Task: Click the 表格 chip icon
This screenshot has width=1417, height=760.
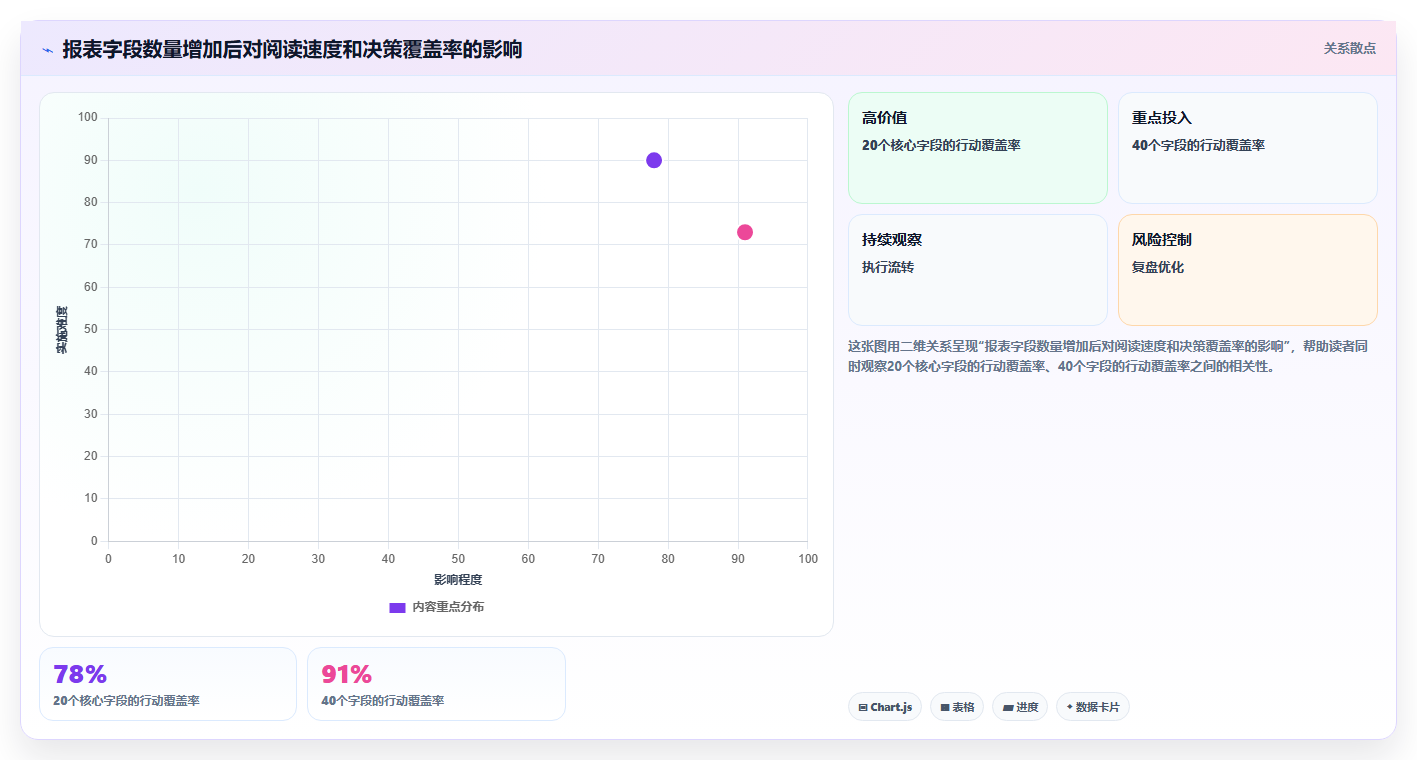Action: (x=945, y=708)
